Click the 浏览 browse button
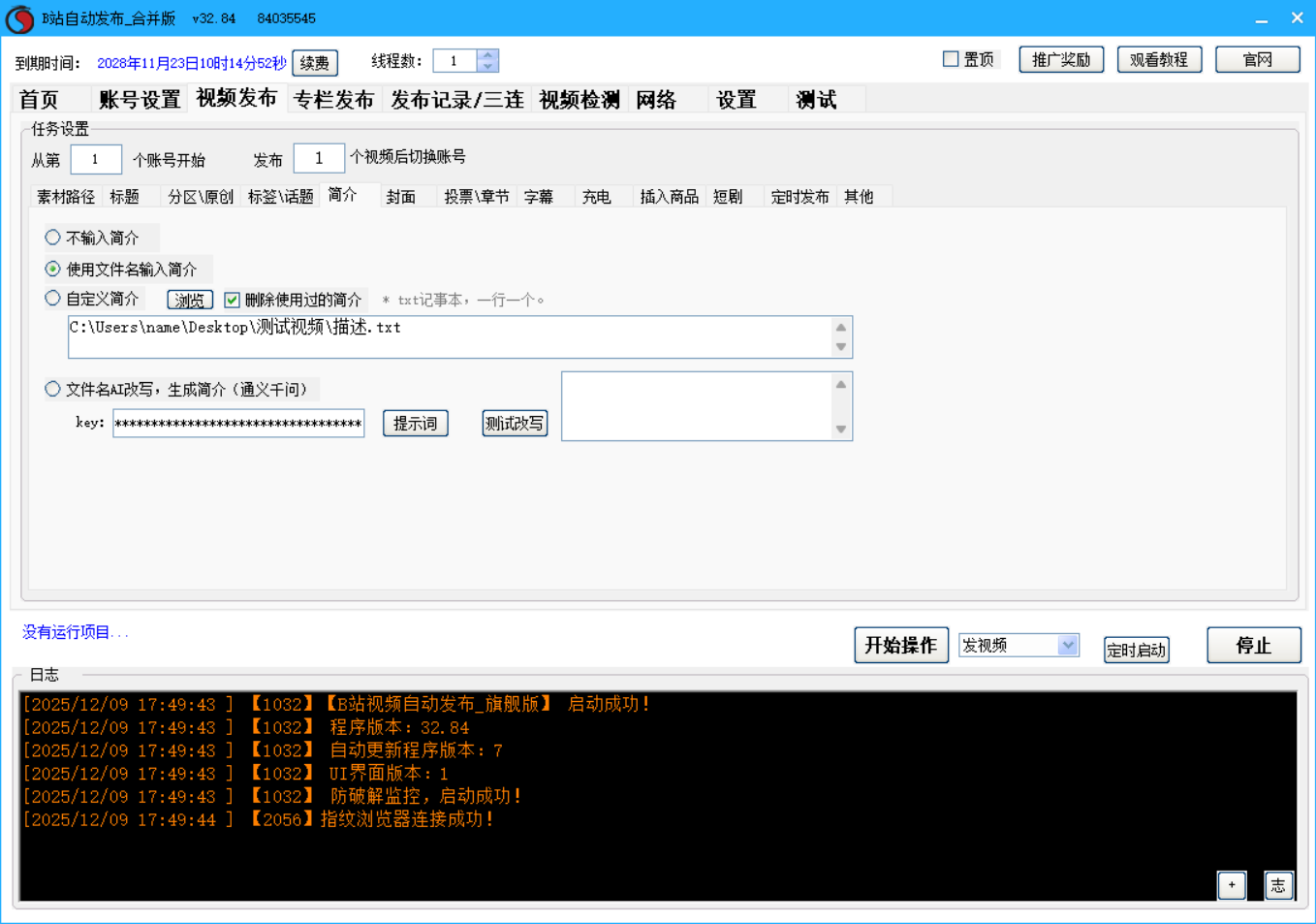This screenshot has height=924, width=1316. click(190, 301)
